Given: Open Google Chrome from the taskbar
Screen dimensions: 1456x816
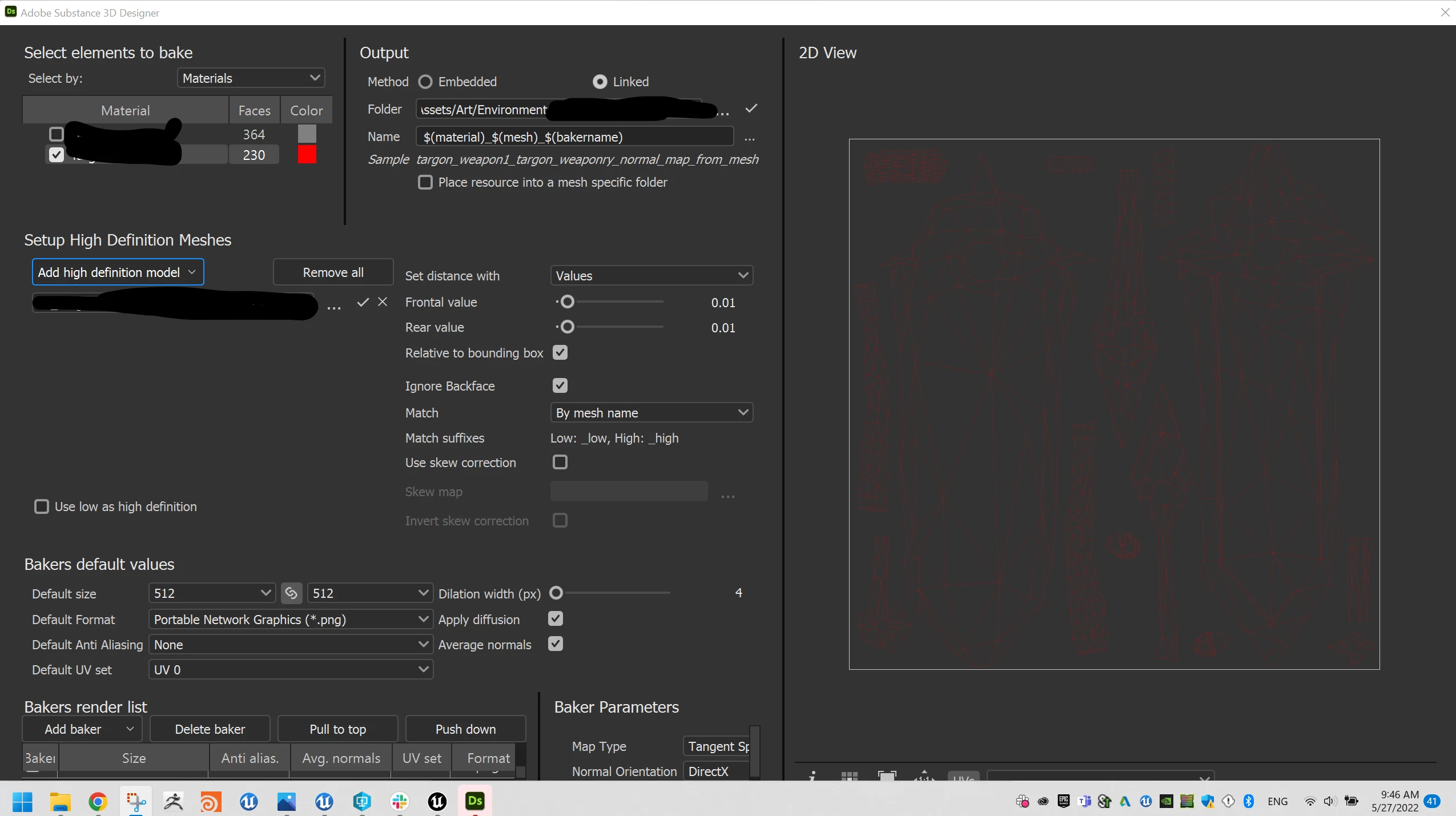Looking at the screenshot, I should (x=98, y=802).
